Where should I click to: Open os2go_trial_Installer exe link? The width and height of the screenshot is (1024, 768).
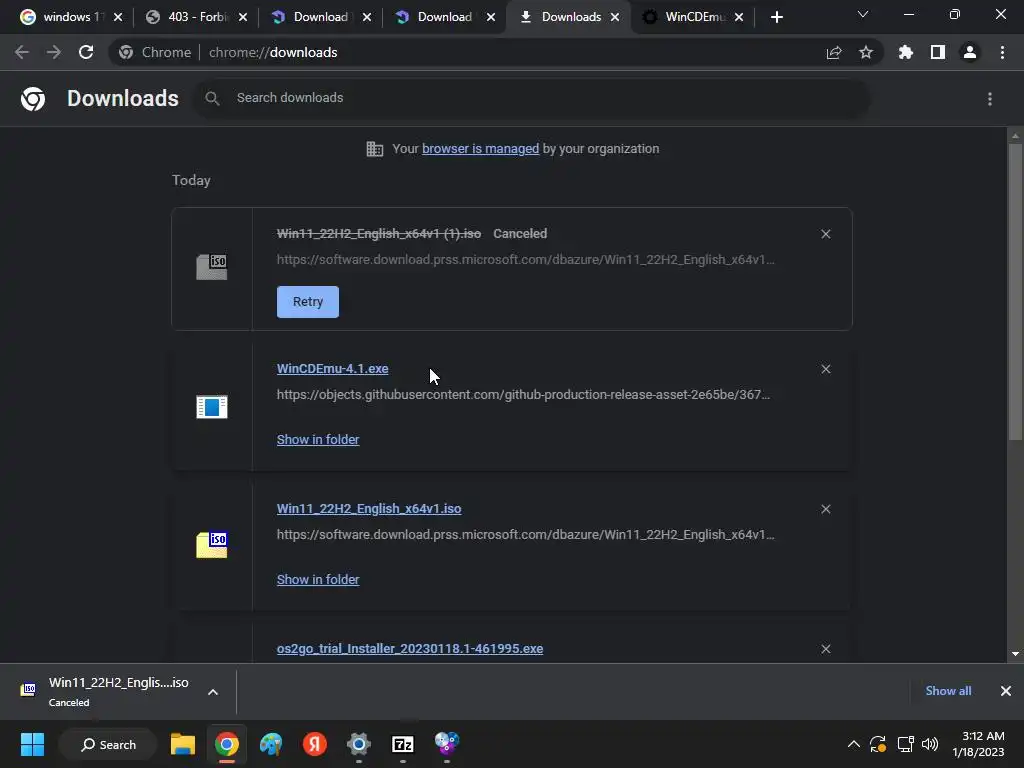pos(410,648)
